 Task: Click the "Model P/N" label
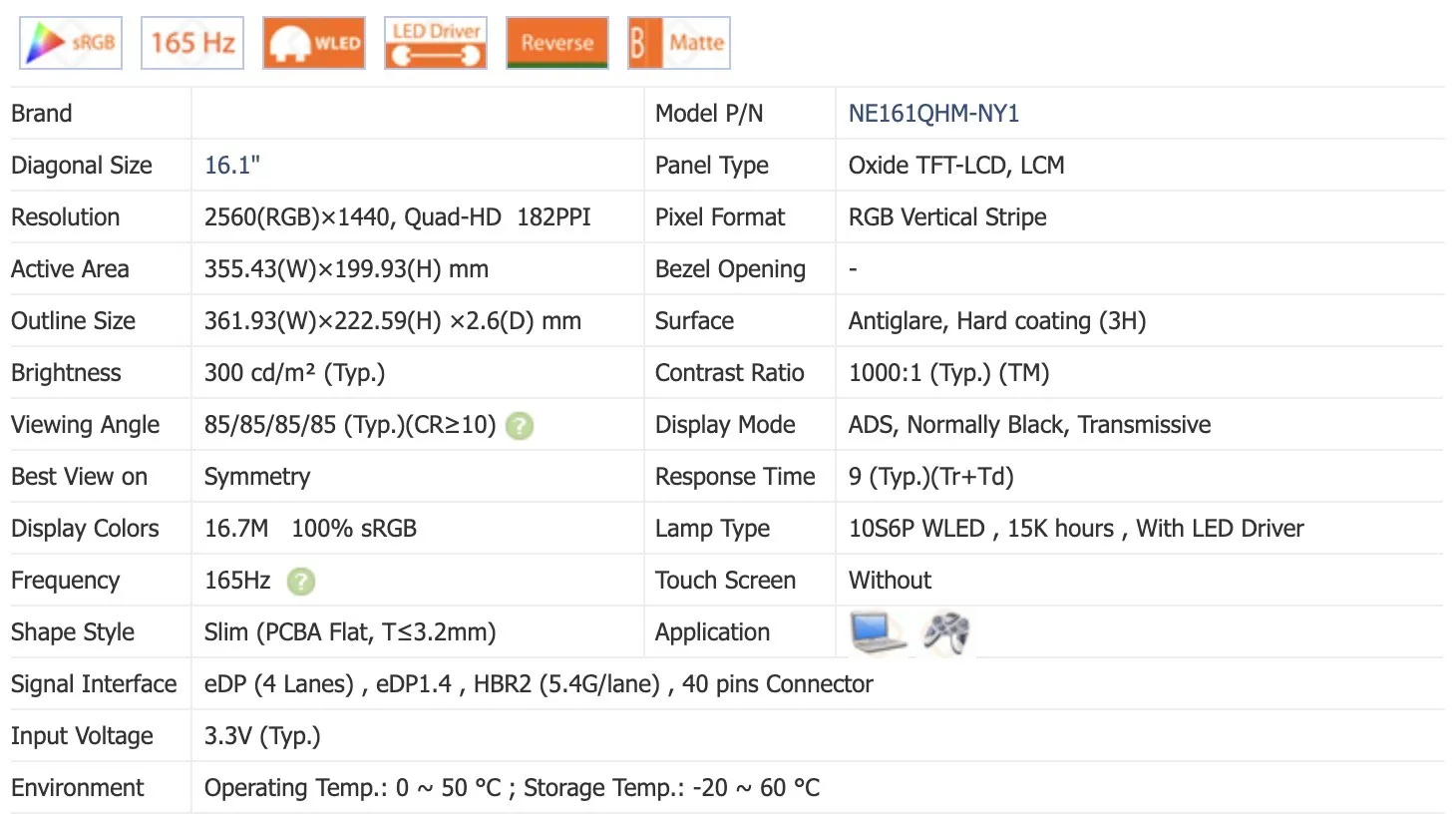click(709, 114)
